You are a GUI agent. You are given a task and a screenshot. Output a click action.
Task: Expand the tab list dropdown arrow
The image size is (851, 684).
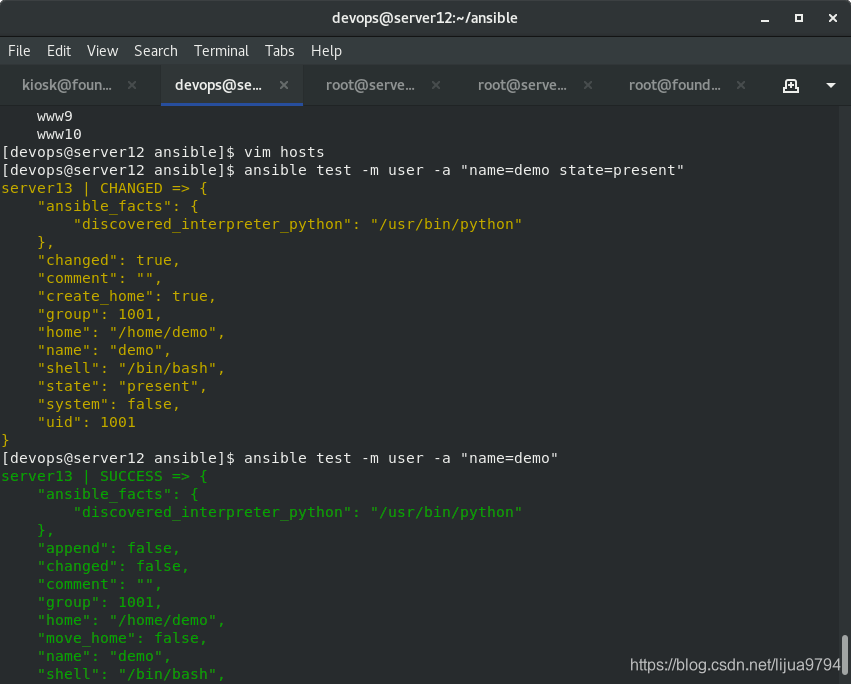tap(830, 85)
